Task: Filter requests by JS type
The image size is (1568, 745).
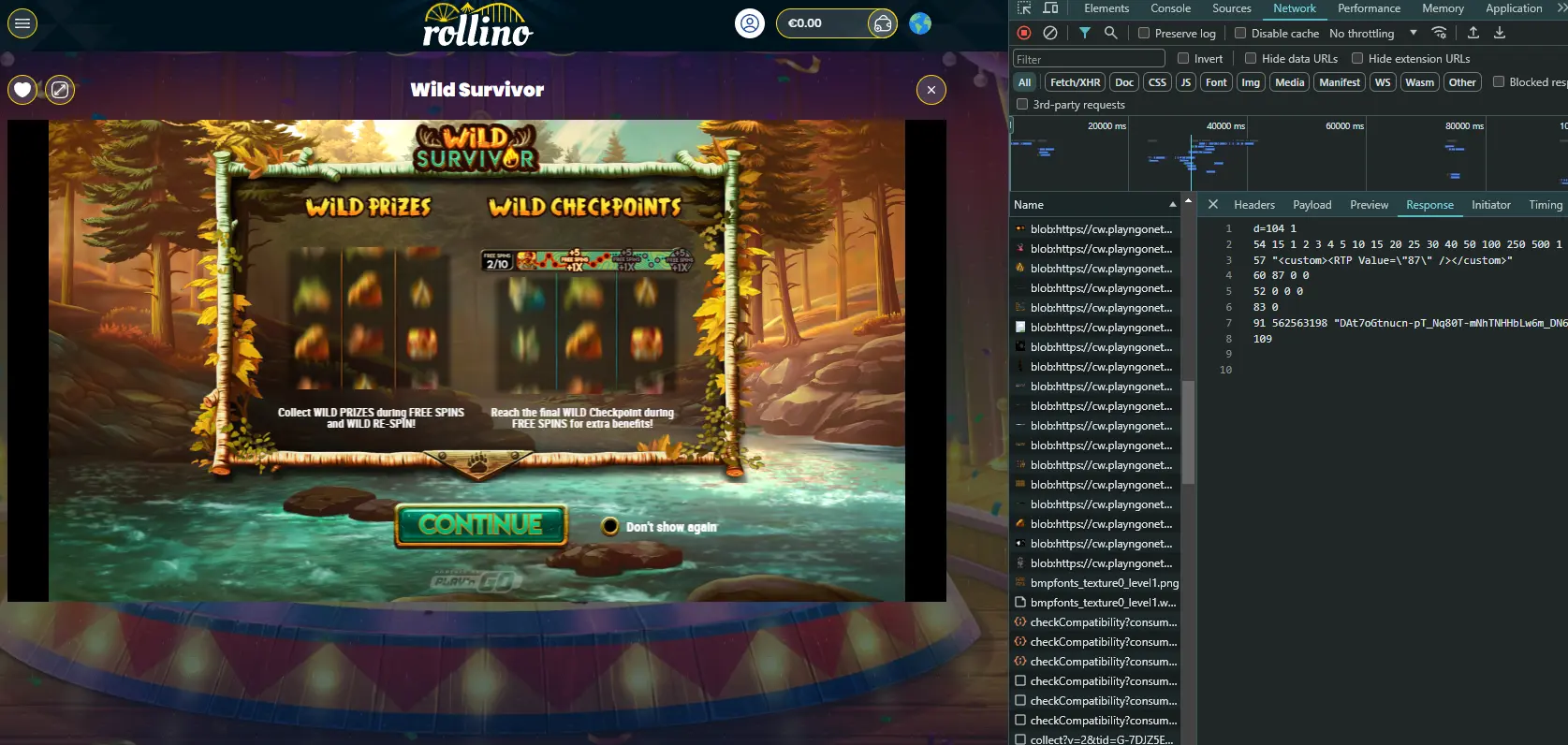Action: [1186, 82]
